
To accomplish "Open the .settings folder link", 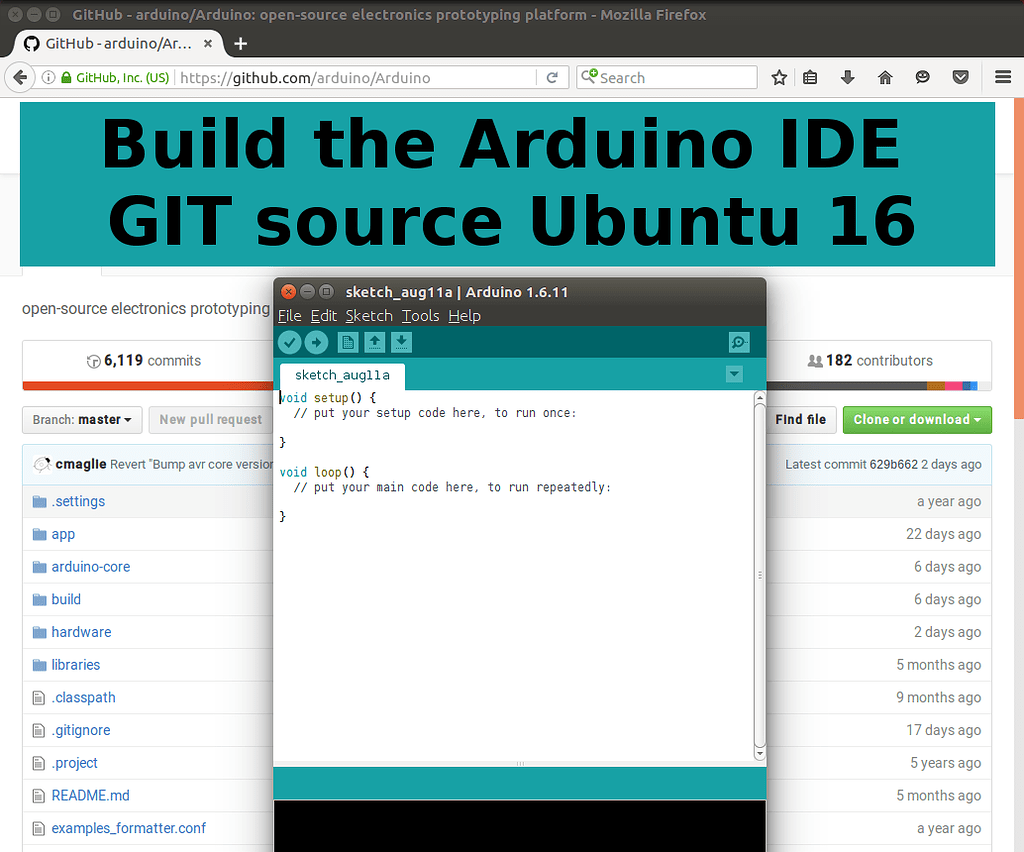I will (78, 501).
